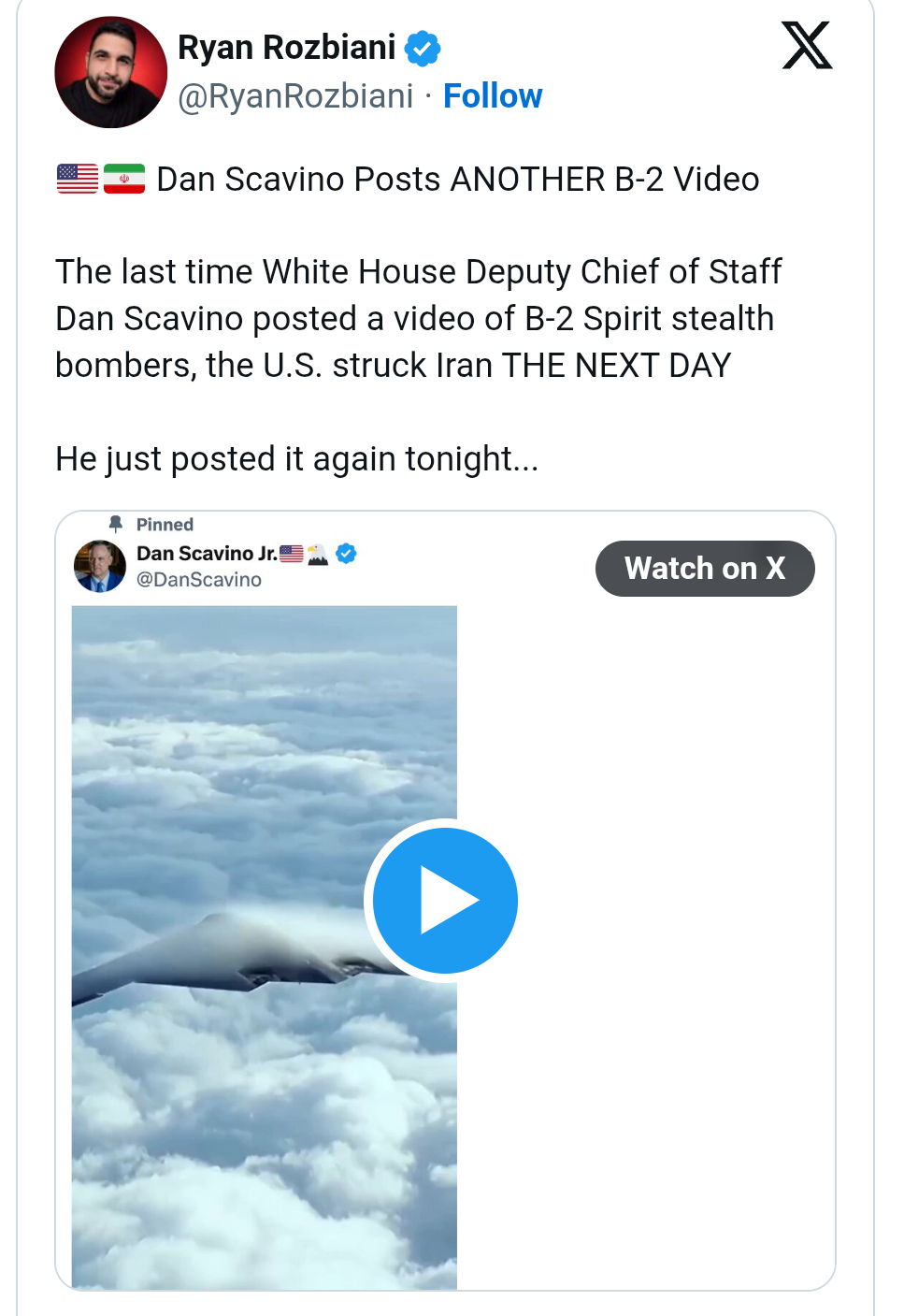
Task: Open Ryan Rozbiani's profile picture
Action: coord(111,72)
